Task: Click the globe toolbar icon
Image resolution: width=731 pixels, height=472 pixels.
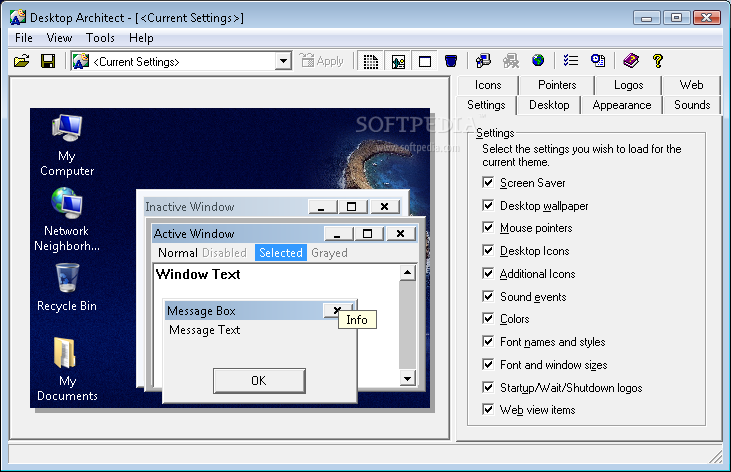Action: pos(538,60)
